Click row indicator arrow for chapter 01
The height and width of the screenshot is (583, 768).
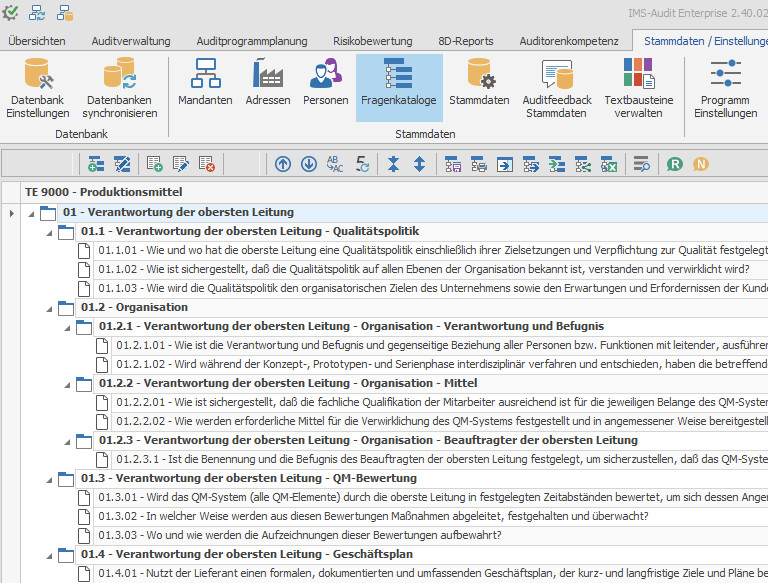(x=11, y=213)
